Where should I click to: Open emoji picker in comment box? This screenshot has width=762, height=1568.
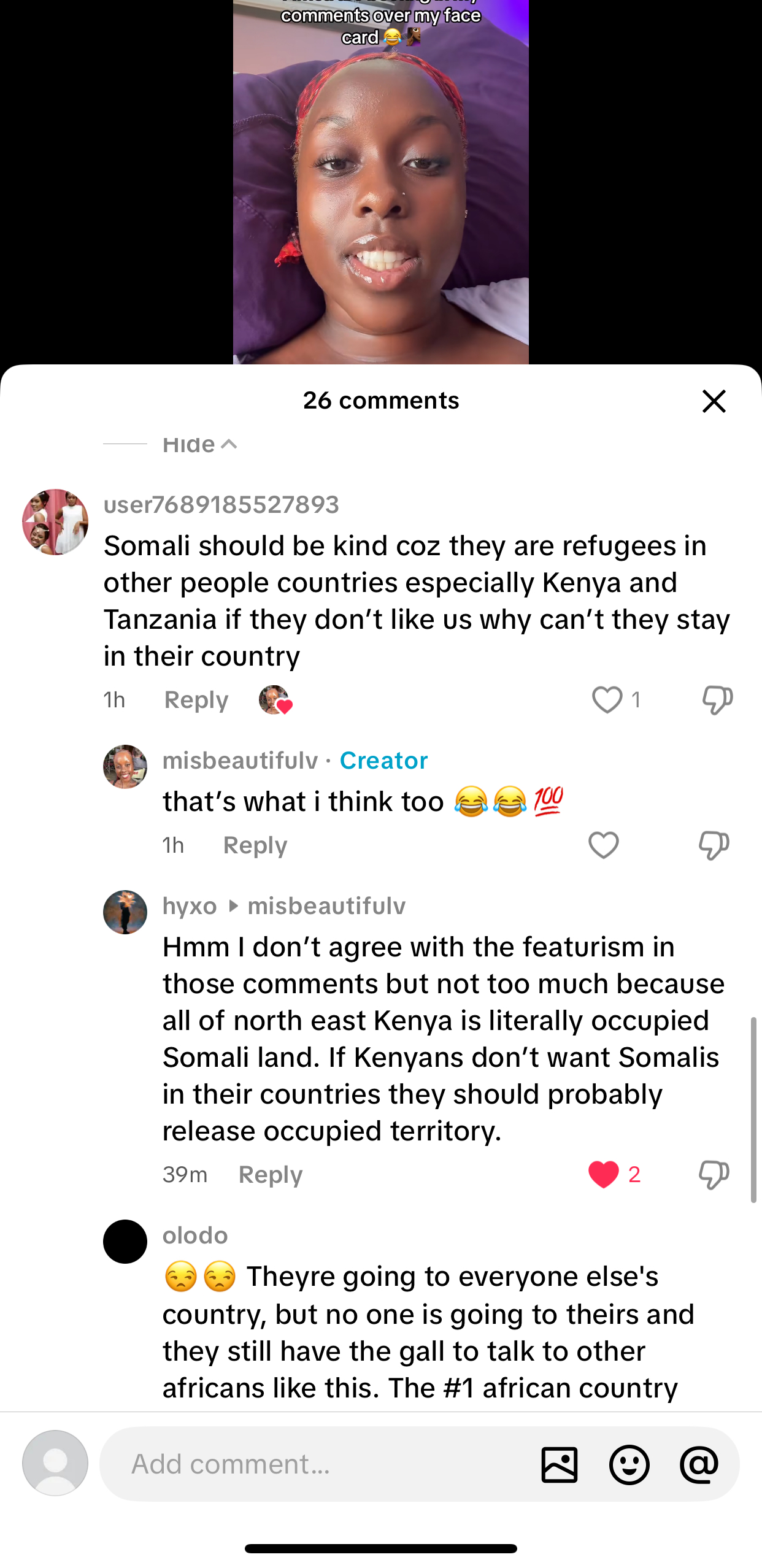tap(629, 1464)
